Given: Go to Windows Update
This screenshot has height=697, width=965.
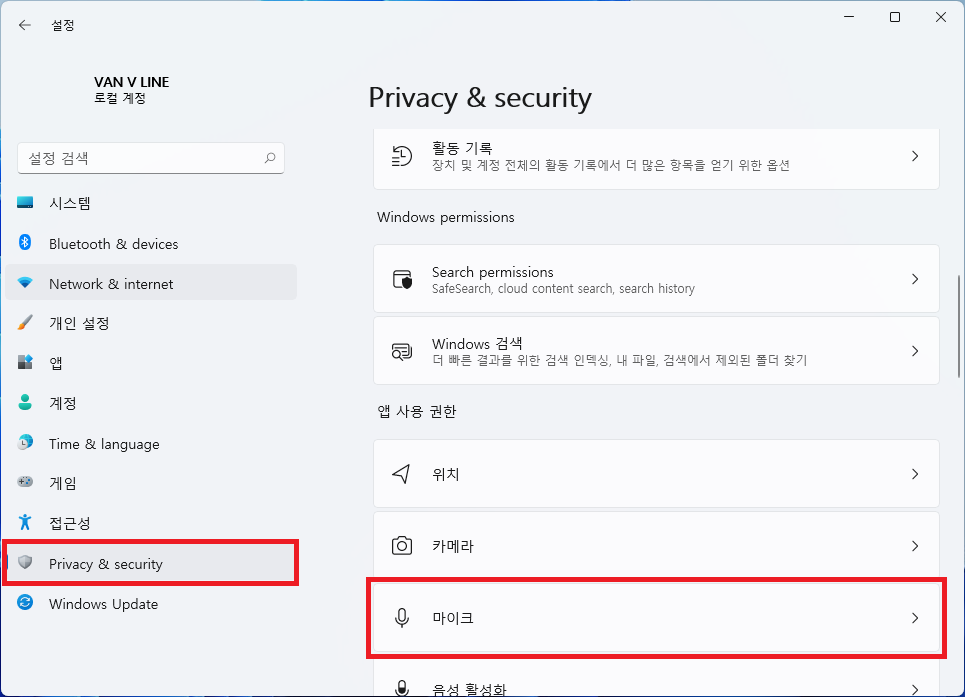Looking at the screenshot, I should [x=151, y=603].
